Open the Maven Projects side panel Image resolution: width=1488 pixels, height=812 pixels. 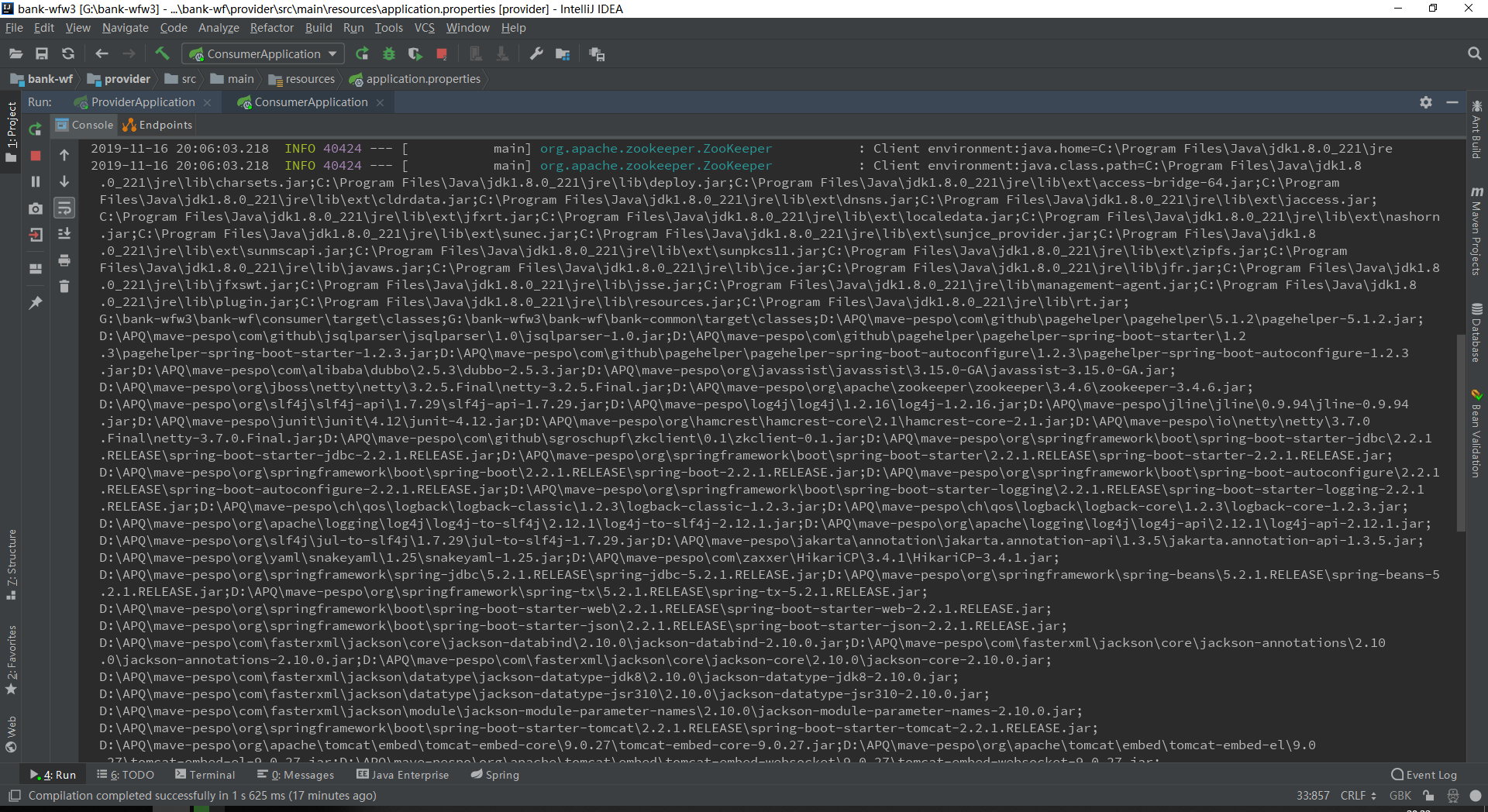1476,231
